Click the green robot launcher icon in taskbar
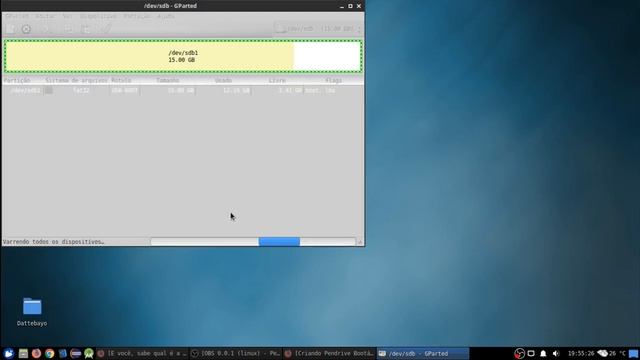Viewport: 640px width, 360px height. (89, 353)
